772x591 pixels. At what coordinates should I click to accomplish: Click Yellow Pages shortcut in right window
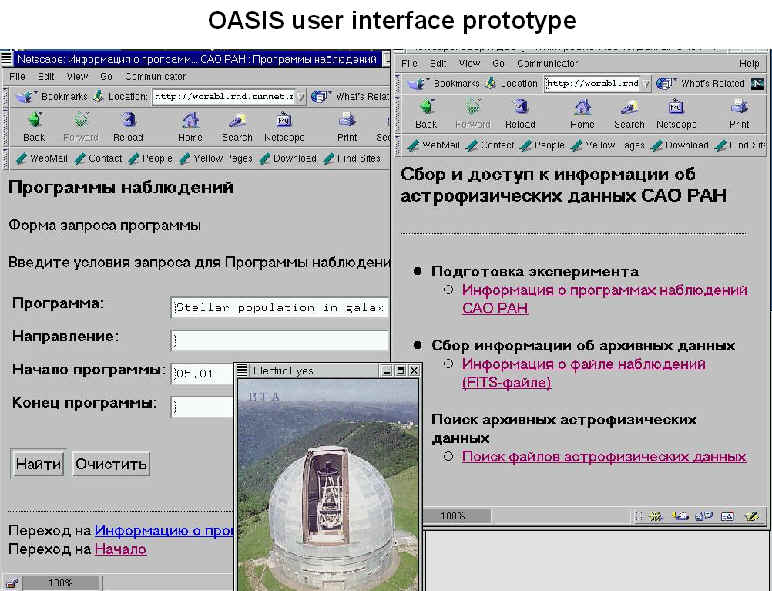(608, 145)
